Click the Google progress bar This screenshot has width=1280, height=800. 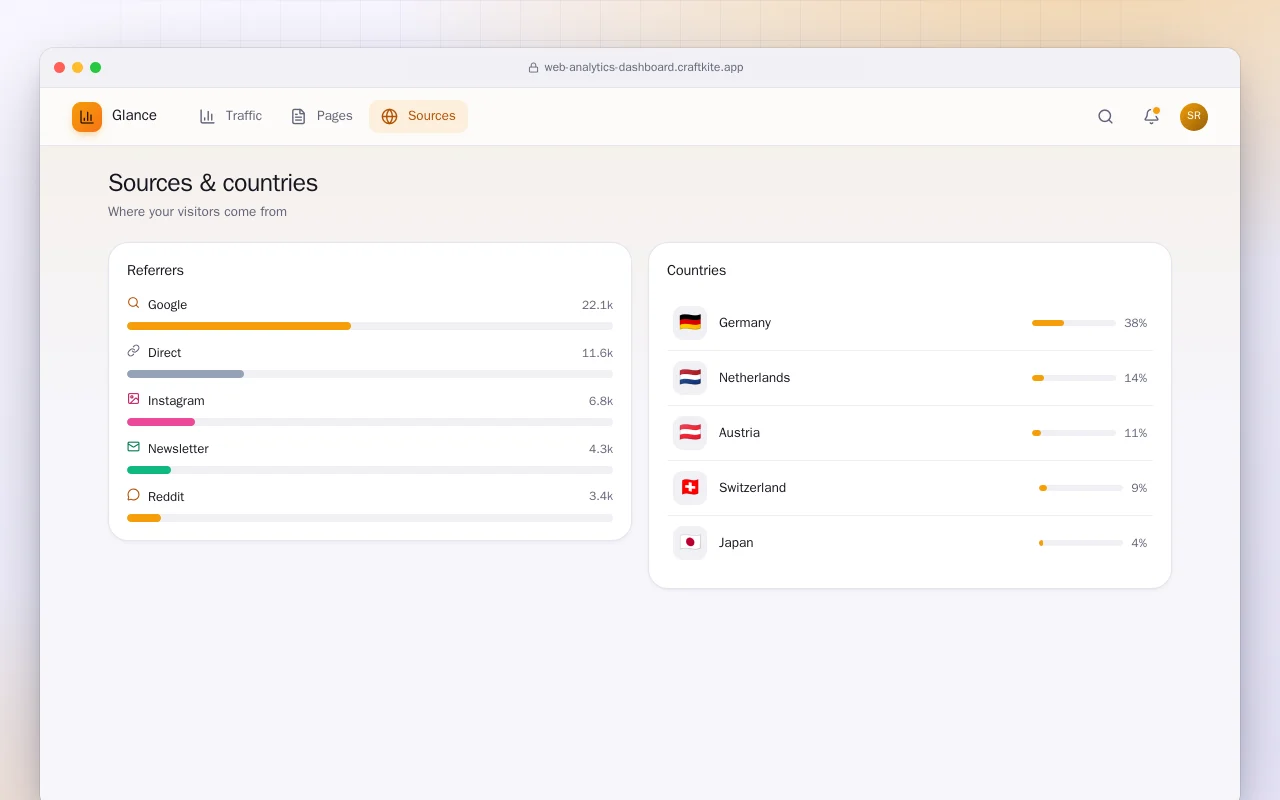point(370,326)
